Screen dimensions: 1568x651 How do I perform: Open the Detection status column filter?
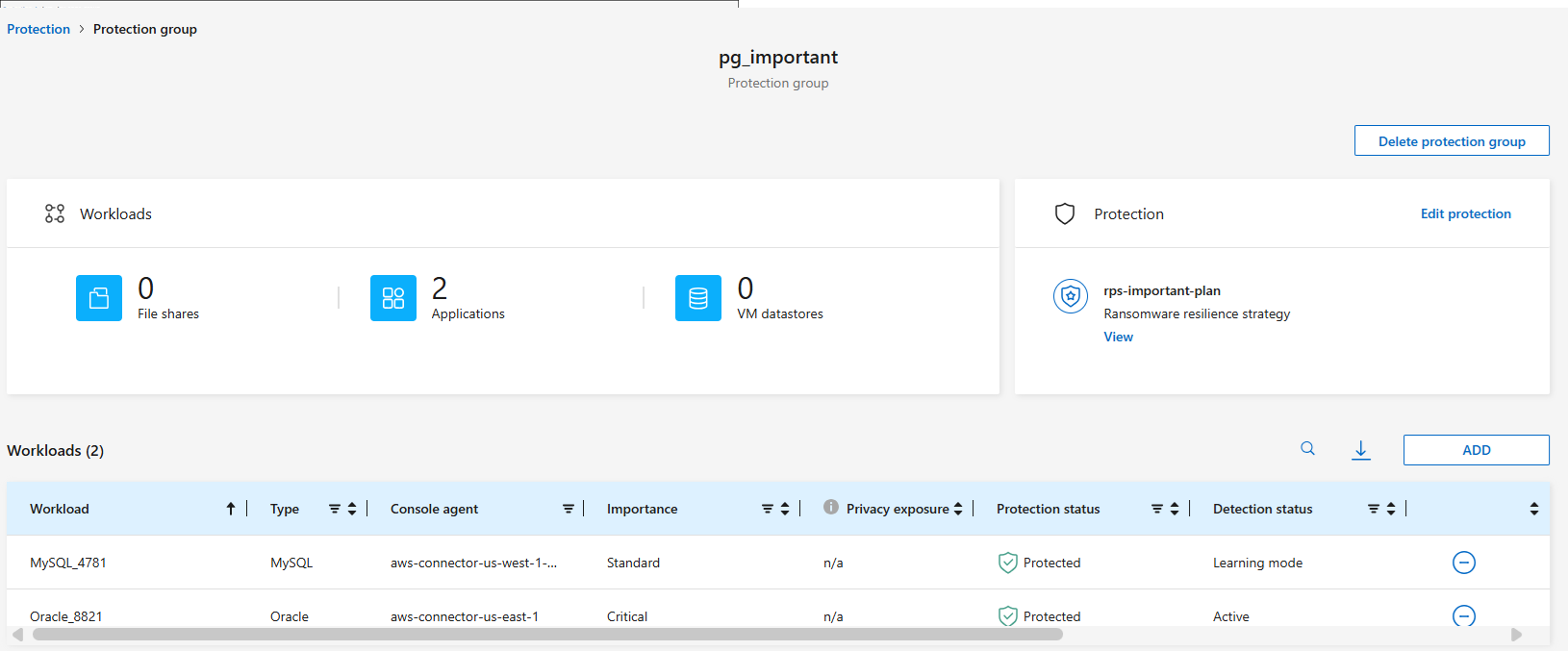(1374, 509)
